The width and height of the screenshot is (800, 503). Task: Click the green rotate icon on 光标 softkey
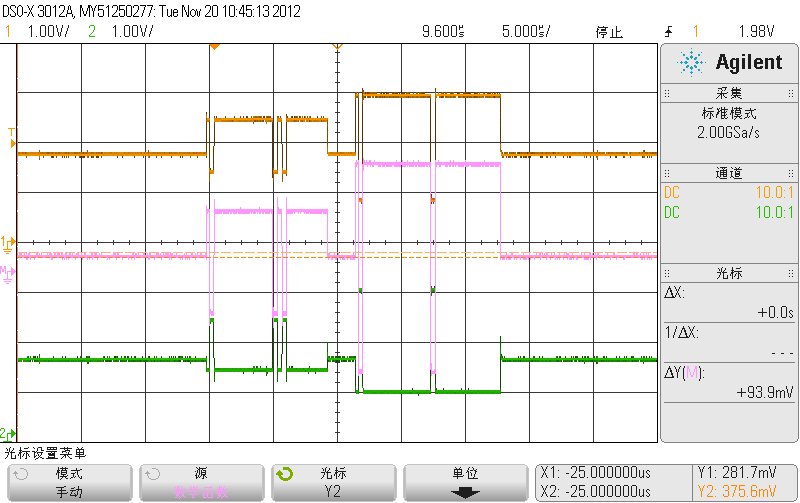285,474
